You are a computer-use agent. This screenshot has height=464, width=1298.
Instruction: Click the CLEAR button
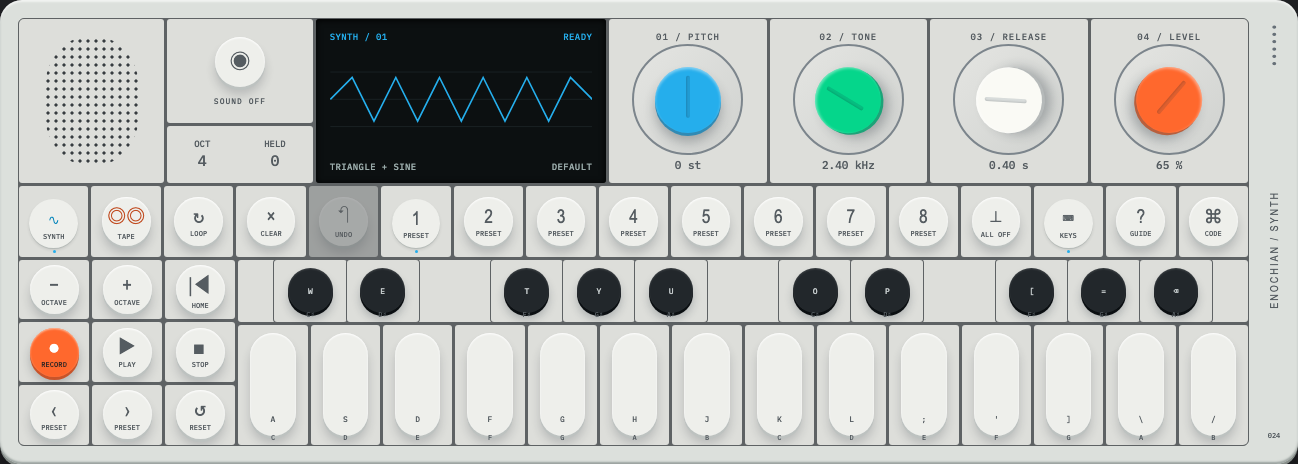[x=271, y=222]
